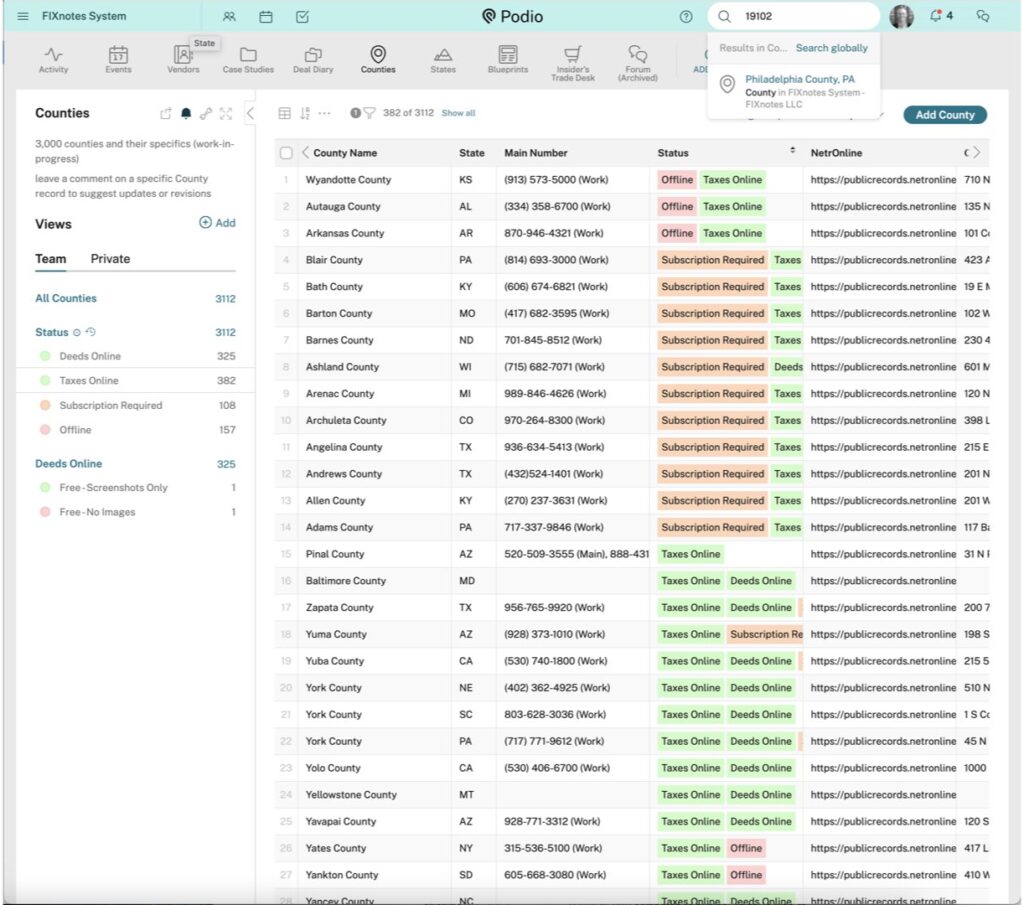The width and height of the screenshot is (1024, 905).
Task: Open the Vendors app
Action: click(x=183, y=59)
